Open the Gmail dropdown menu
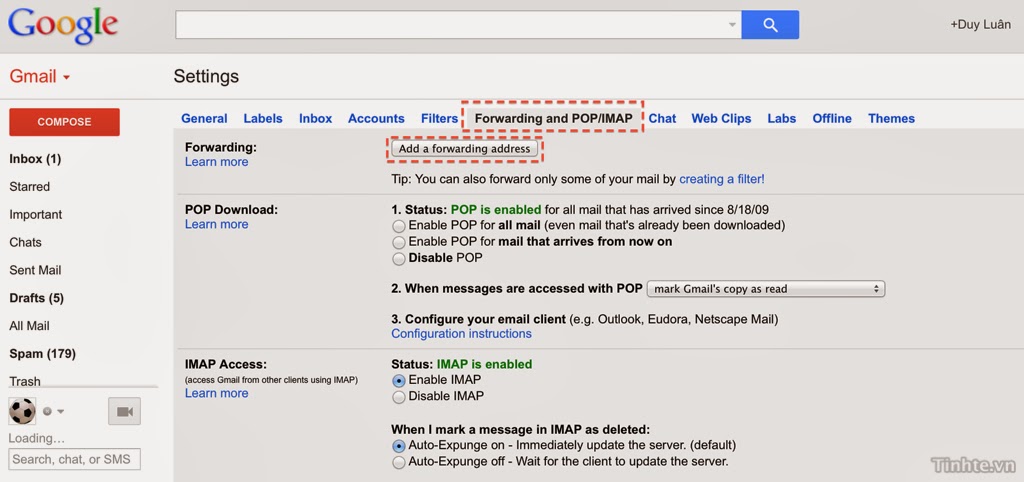The image size is (1024, 482). 39,76
